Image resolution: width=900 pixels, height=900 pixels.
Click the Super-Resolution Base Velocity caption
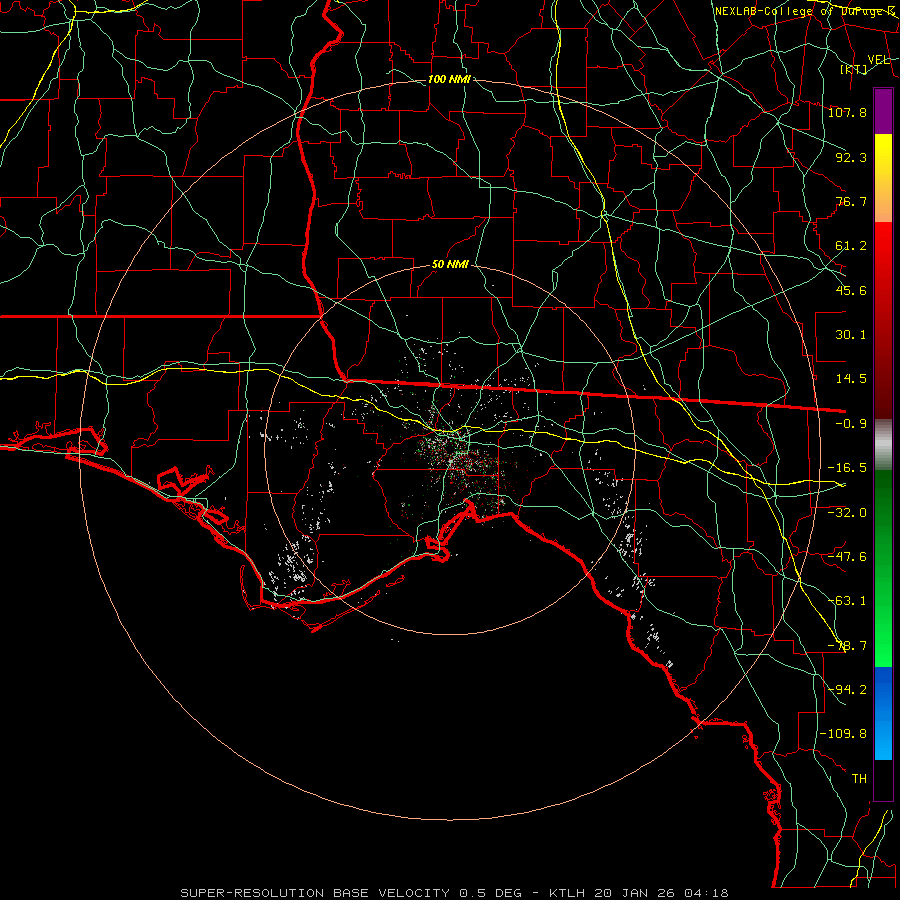pos(454,893)
